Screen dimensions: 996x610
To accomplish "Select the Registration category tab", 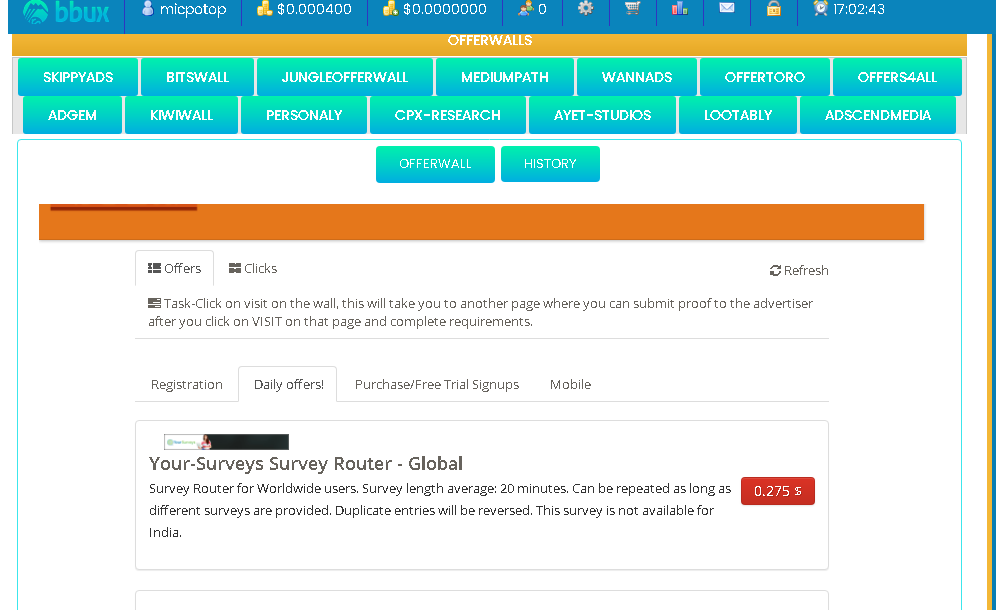I will tap(187, 384).
